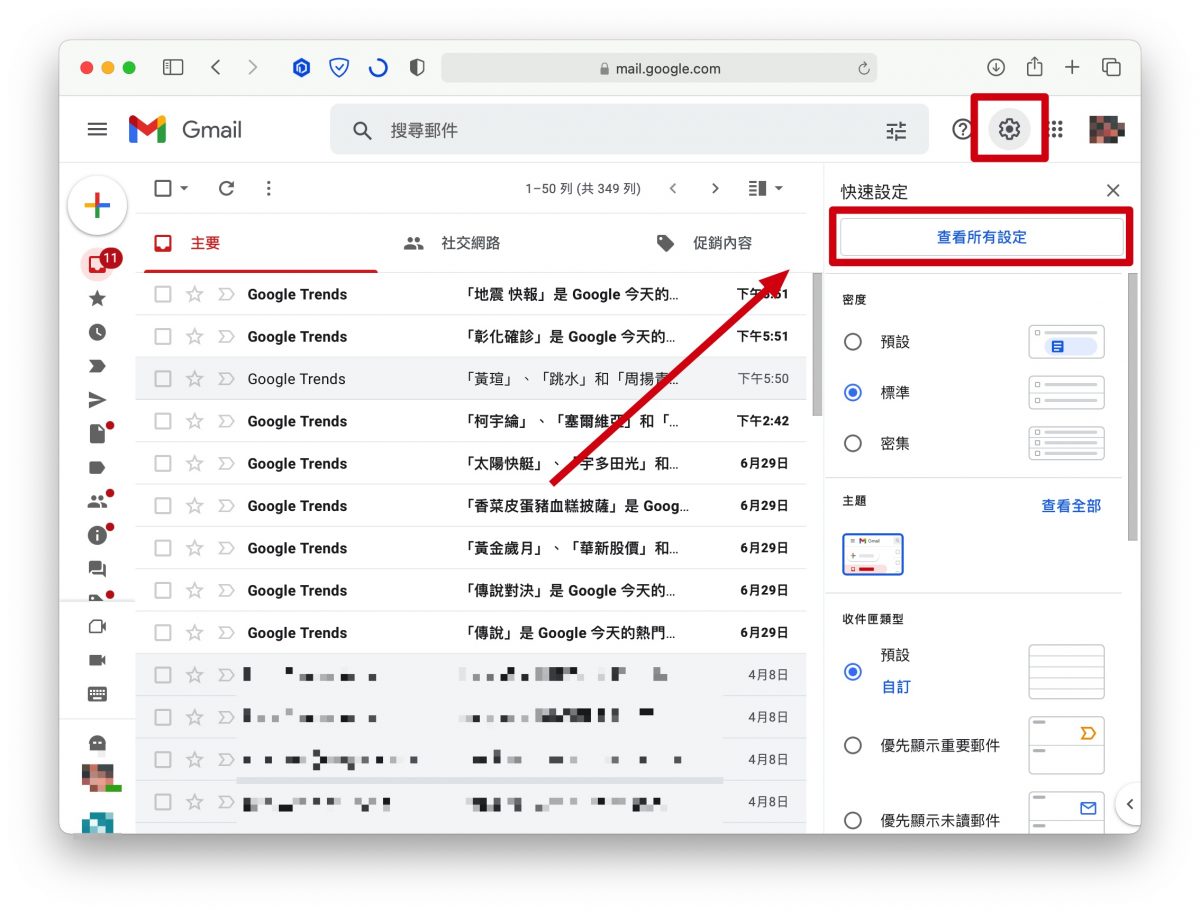Expand the side panel arrow
This screenshot has width=1200, height=912.
[1129, 803]
